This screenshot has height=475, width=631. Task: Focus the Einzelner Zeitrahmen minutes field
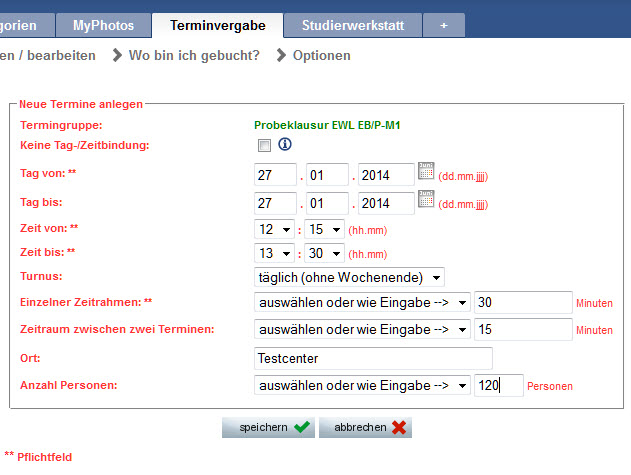coord(523,302)
